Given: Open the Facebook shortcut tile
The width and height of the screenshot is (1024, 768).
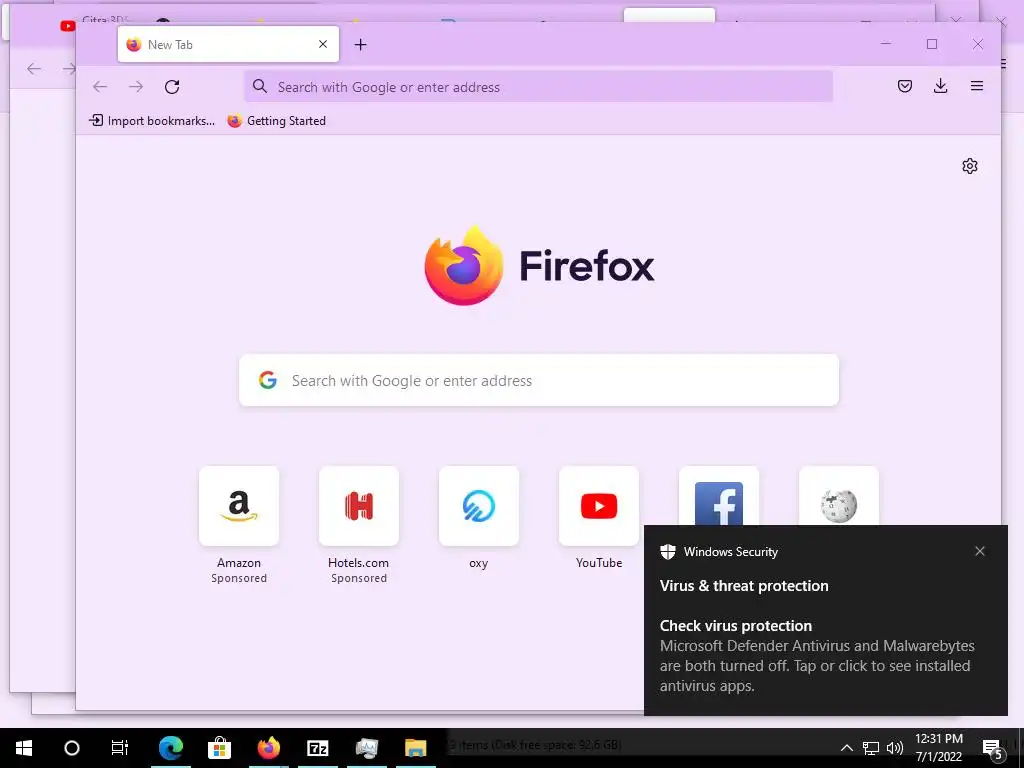Looking at the screenshot, I should (x=719, y=496).
